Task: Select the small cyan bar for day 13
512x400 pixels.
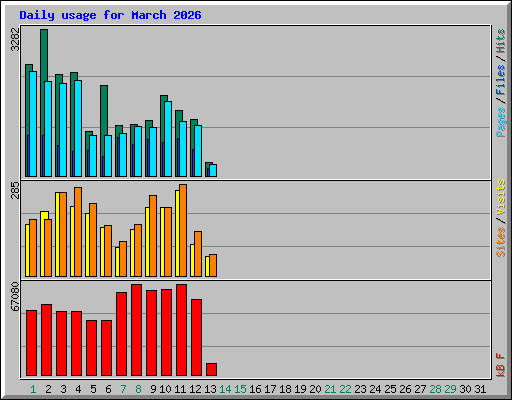Action: (213, 170)
